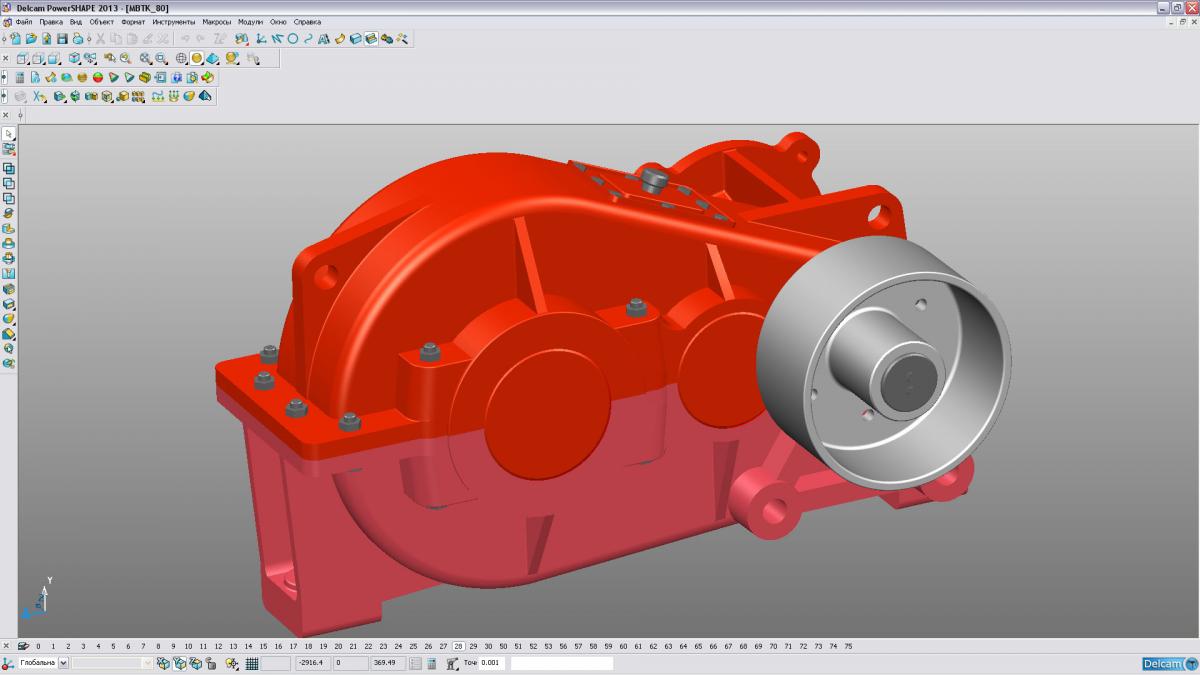Click the solid Boolean subtraction icon in sidebar

[9, 183]
